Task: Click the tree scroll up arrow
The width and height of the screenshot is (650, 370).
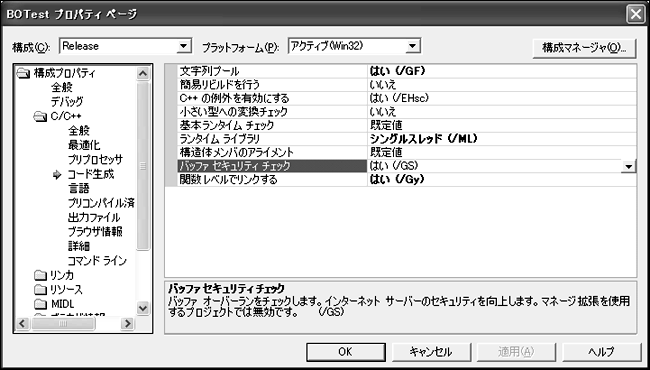Action: tap(143, 75)
